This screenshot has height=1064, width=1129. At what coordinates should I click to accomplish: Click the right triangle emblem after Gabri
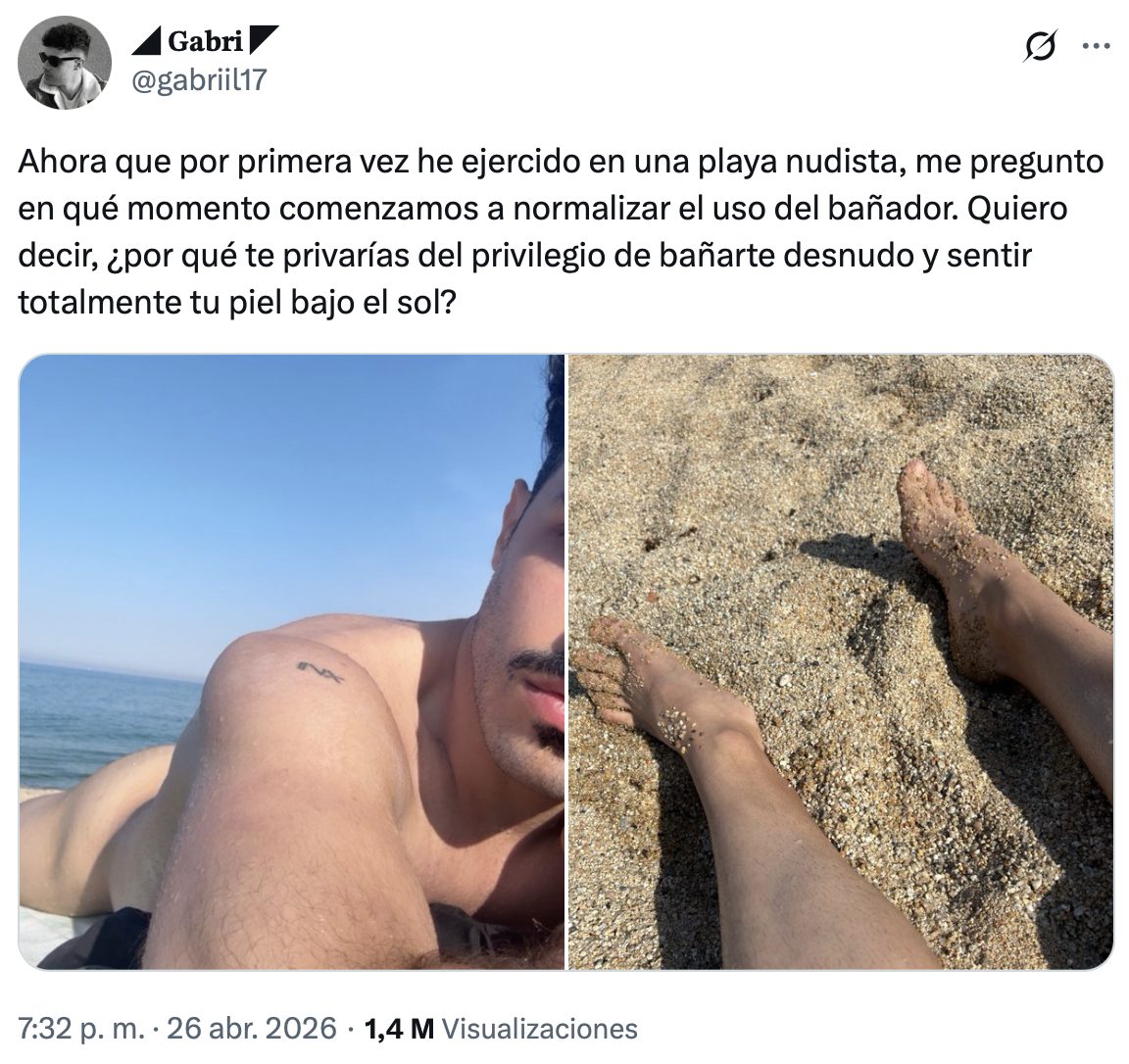point(263,40)
